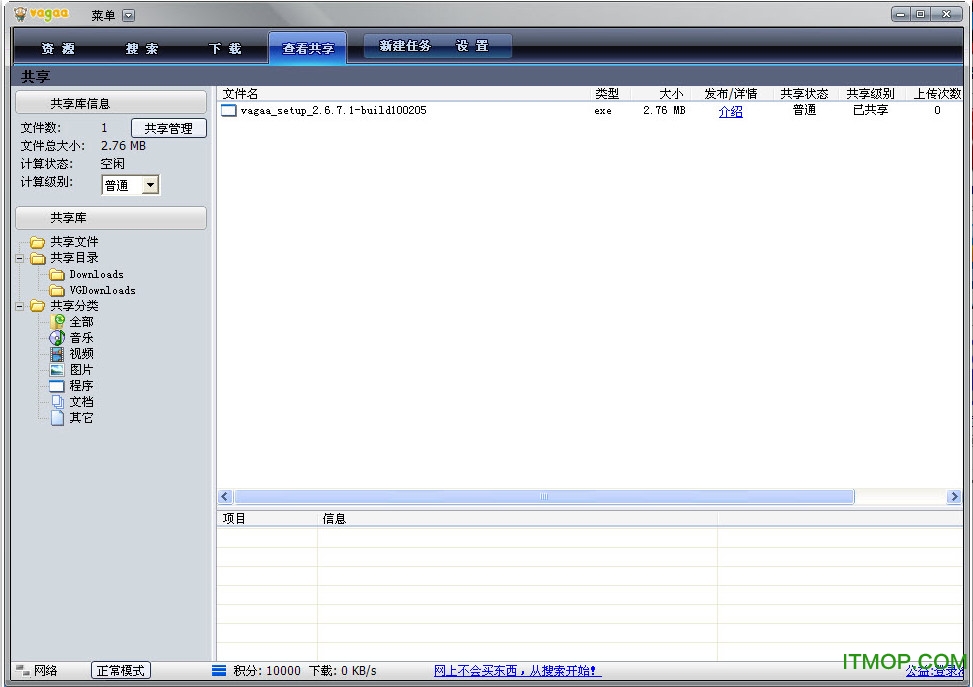973x687 pixels.
Task: Click the 上传次数 column header
Action: [x=935, y=94]
